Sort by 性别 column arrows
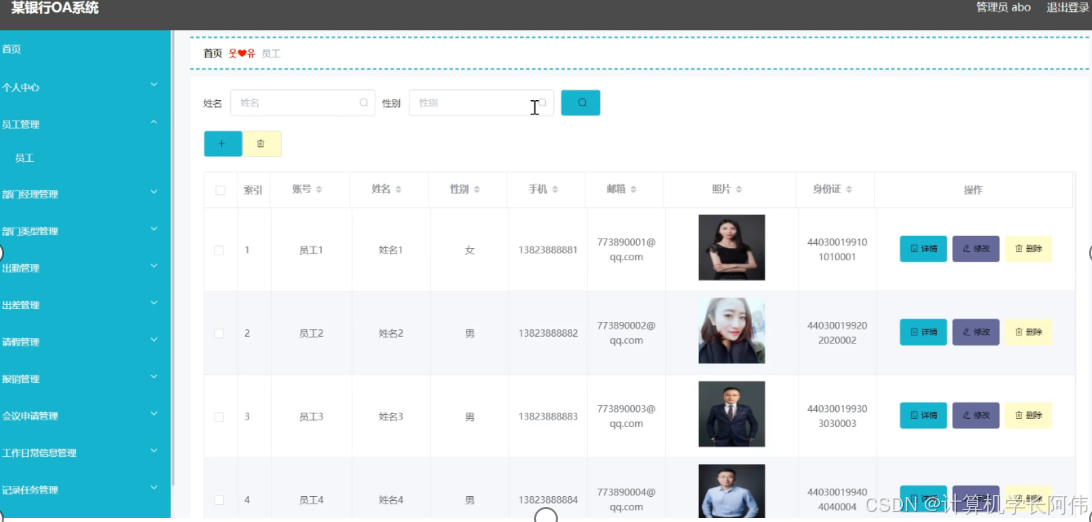The width and height of the screenshot is (1092, 522). pos(476,189)
